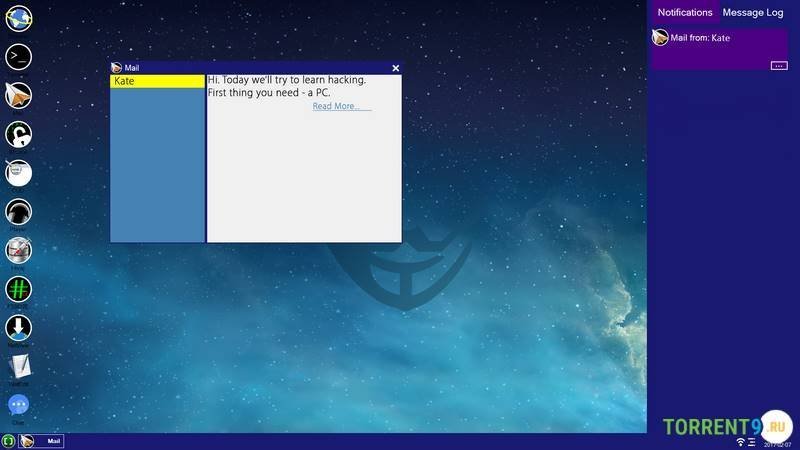Expand the notification with the ellipsis button

[778, 65]
